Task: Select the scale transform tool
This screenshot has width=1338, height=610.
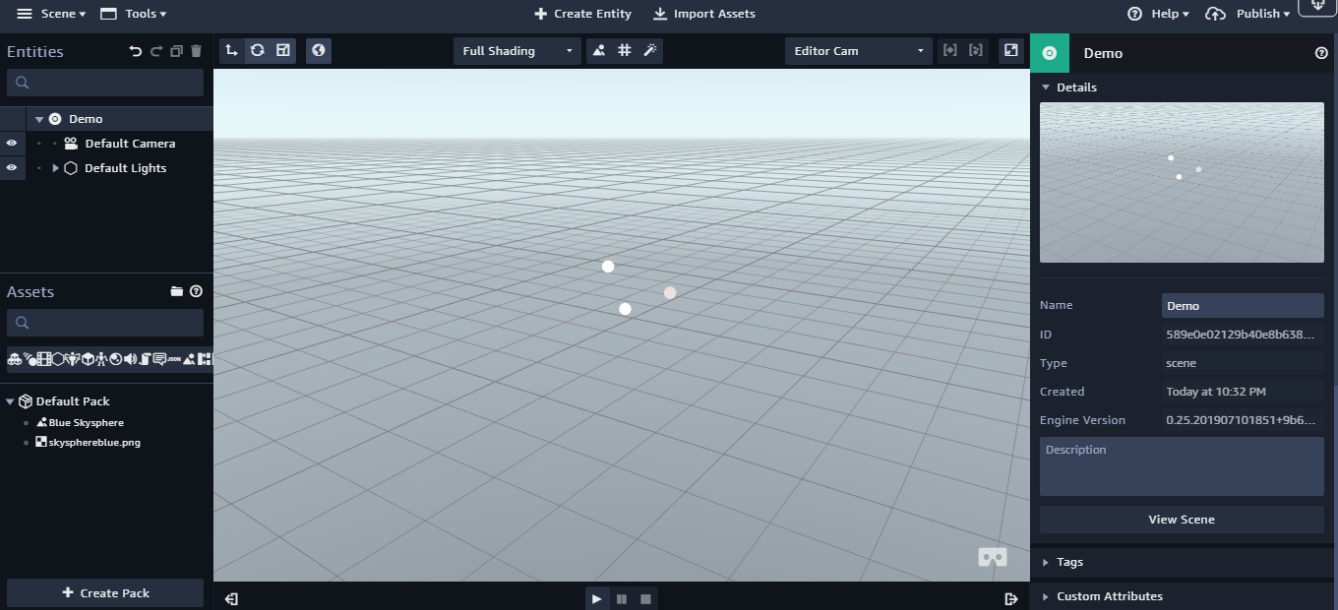Action: pos(283,51)
